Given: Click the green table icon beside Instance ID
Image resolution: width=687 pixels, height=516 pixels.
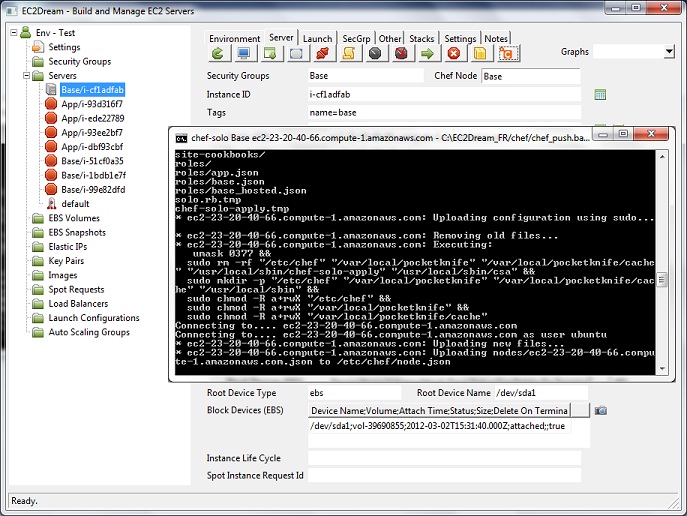Looking at the screenshot, I should click(x=600, y=94).
